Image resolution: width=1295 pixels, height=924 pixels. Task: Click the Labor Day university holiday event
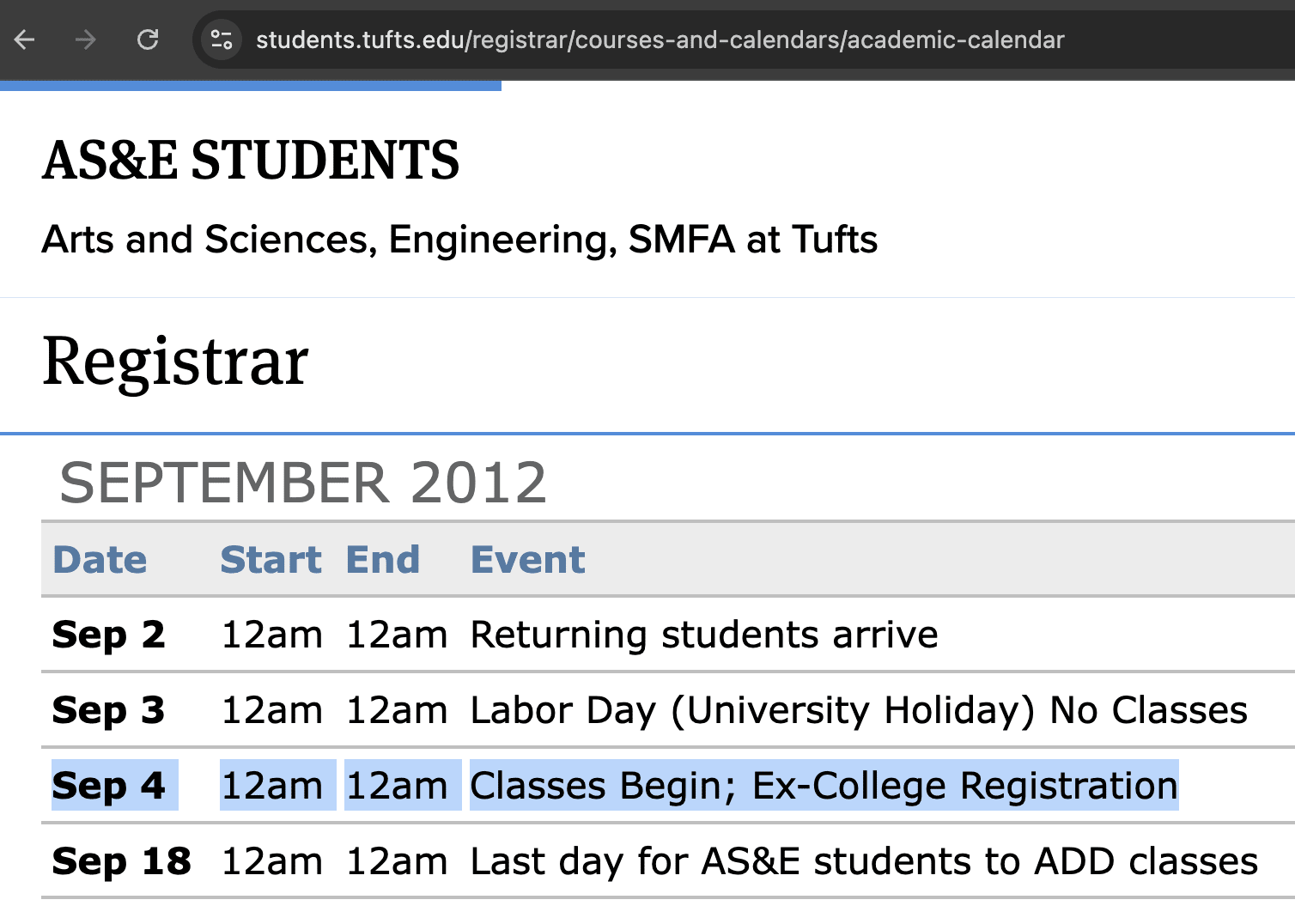859,711
